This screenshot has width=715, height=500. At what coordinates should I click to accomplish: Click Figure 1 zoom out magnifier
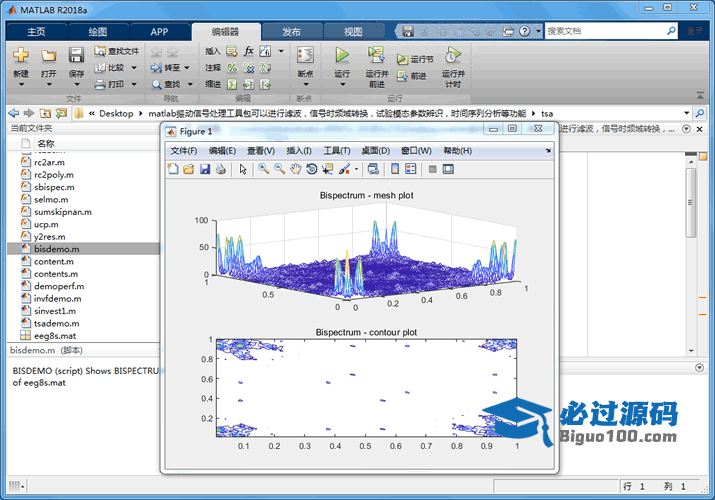coord(280,169)
